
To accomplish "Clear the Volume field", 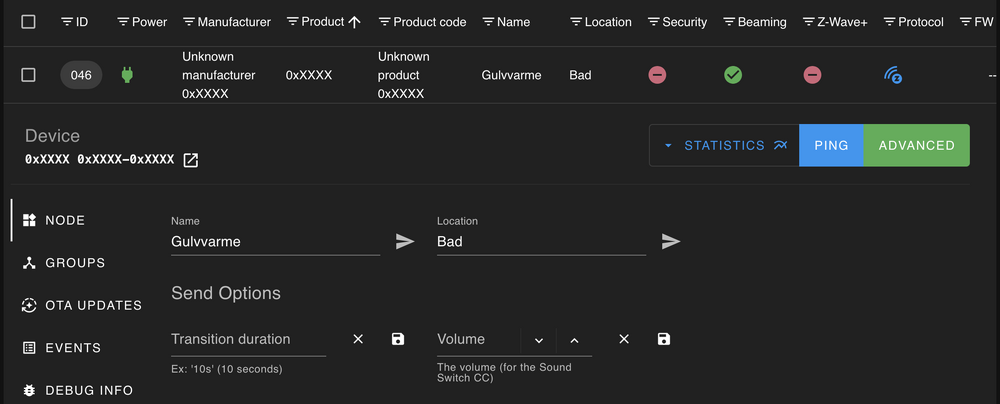I will [624, 339].
